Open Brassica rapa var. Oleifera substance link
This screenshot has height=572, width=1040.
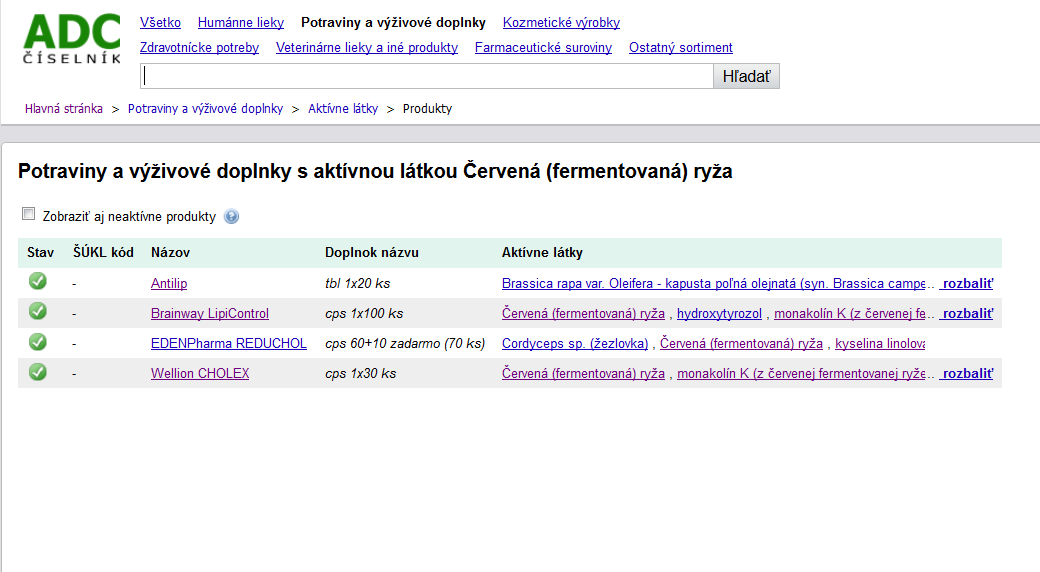coord(714,283)
